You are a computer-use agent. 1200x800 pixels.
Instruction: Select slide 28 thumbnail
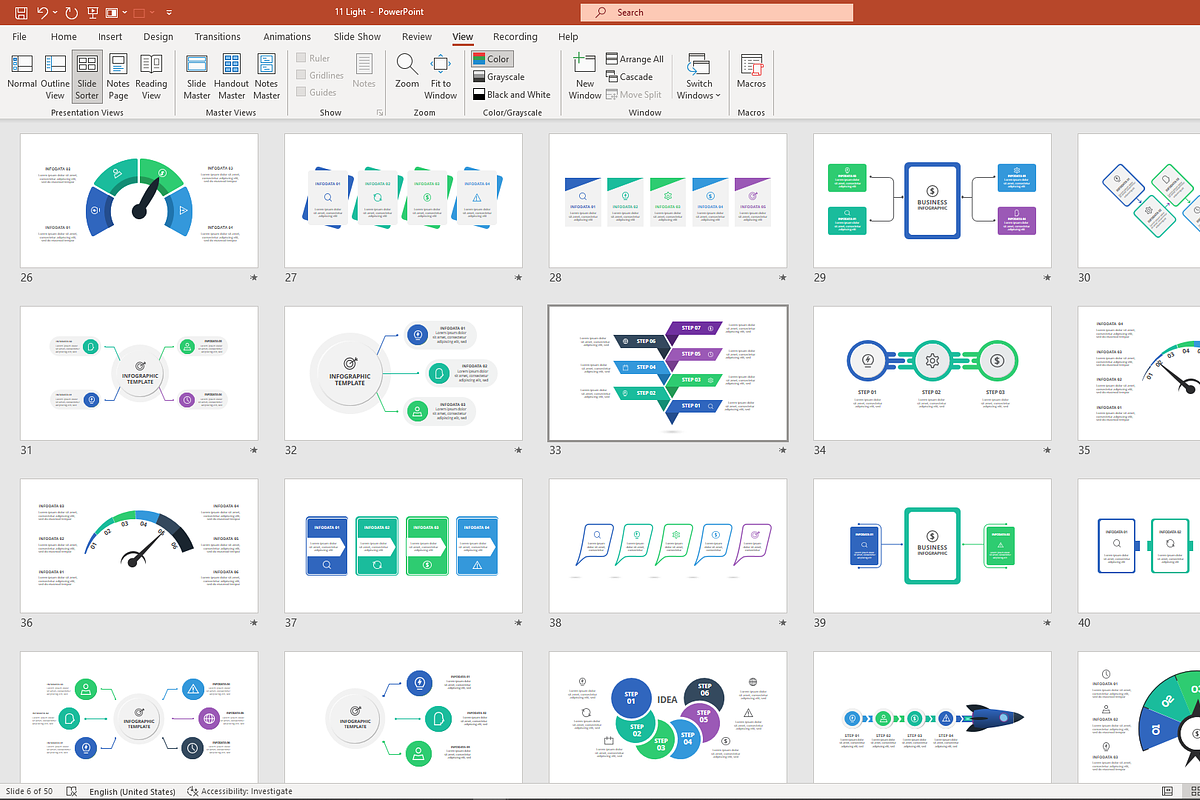tap(667, 201)
